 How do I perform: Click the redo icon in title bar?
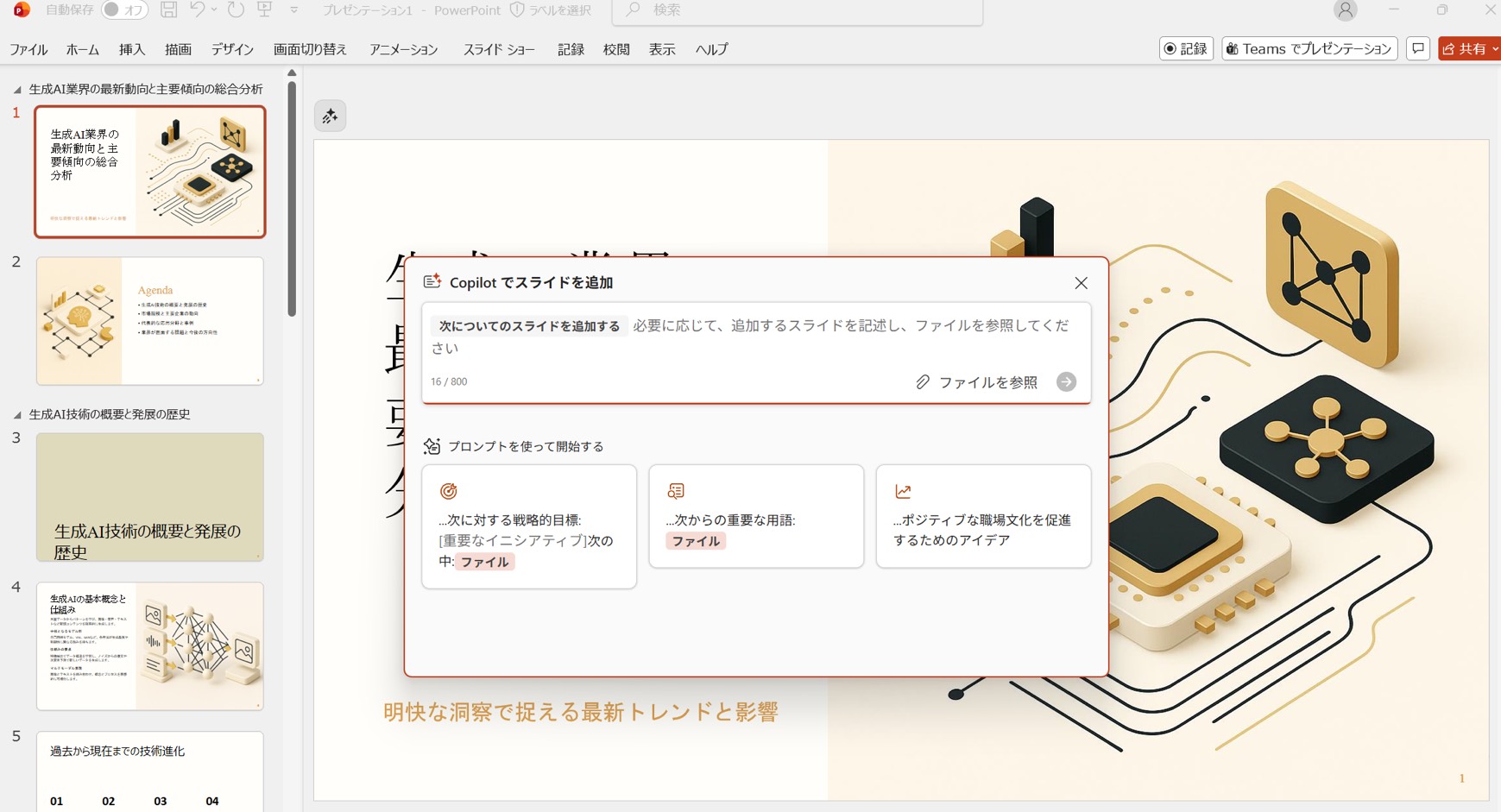pyautogui.click(x=236, y=10)
